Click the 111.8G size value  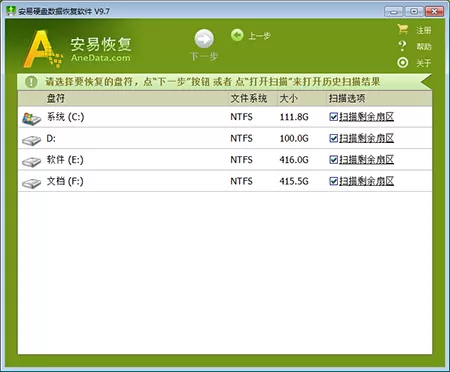tap(294, 117)
